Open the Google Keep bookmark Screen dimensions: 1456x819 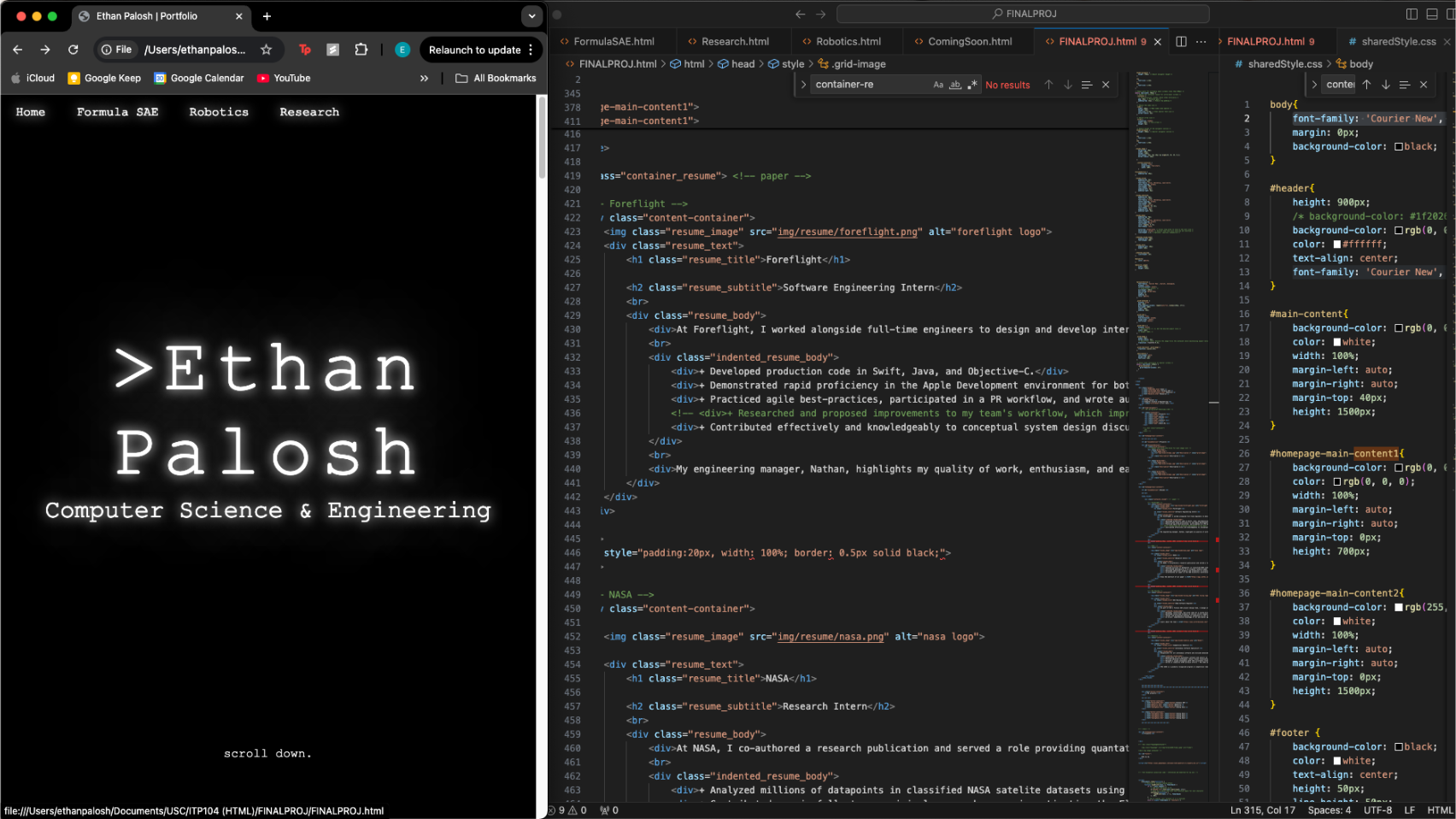pyautogui.click(x=104, y=78)
